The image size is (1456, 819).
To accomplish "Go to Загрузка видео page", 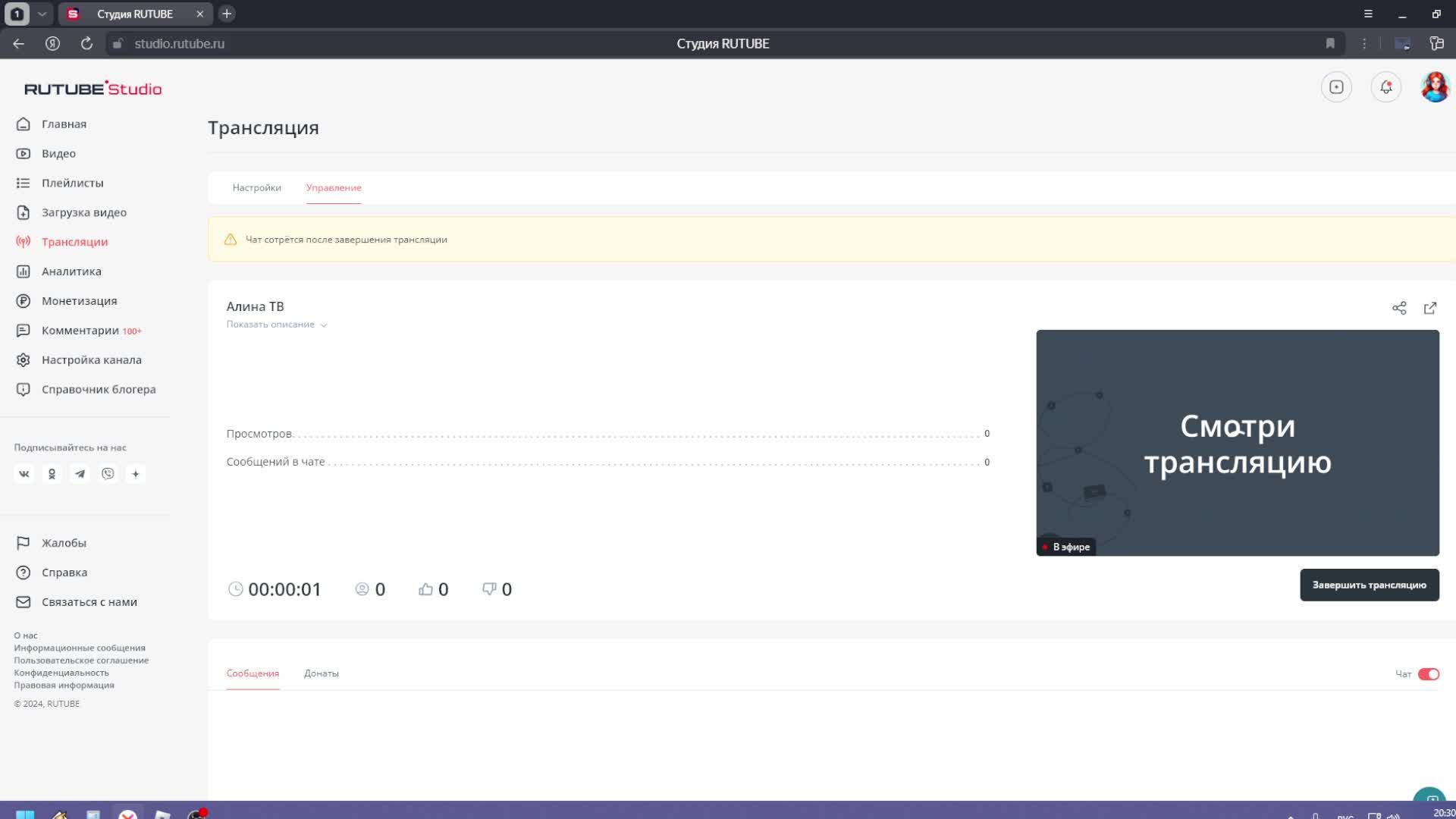I will pyautogui.click(x=71, y=212).
